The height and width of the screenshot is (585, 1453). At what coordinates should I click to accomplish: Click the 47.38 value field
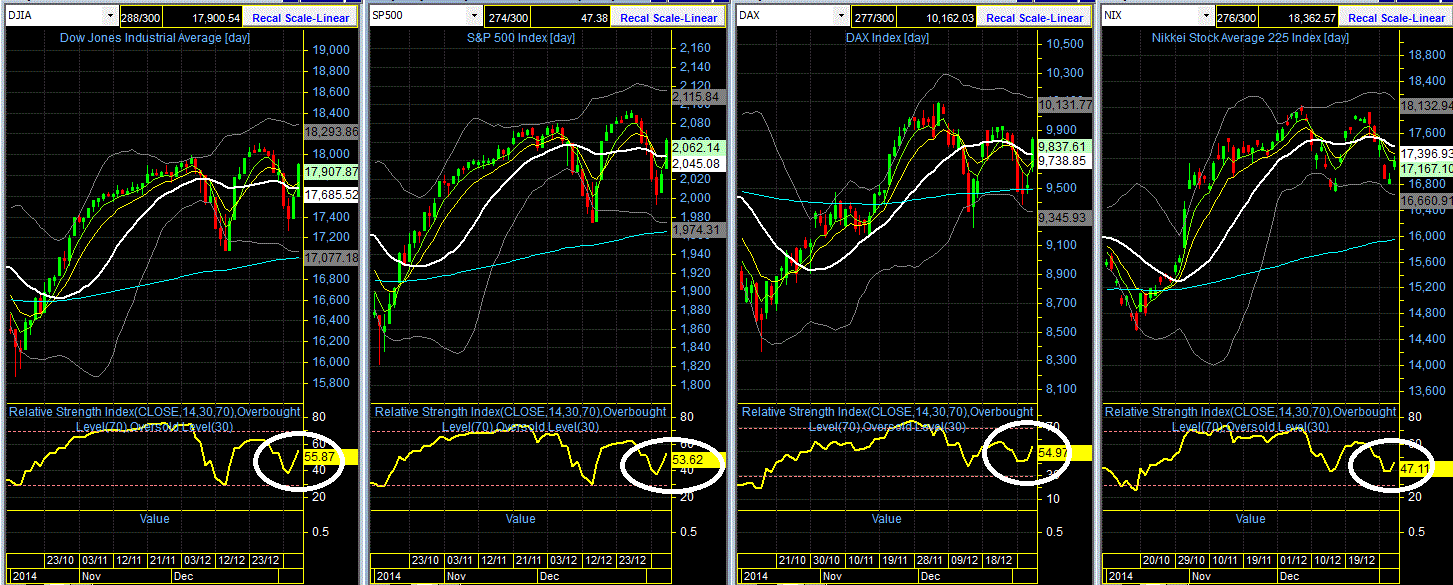[x=568, y=18]
